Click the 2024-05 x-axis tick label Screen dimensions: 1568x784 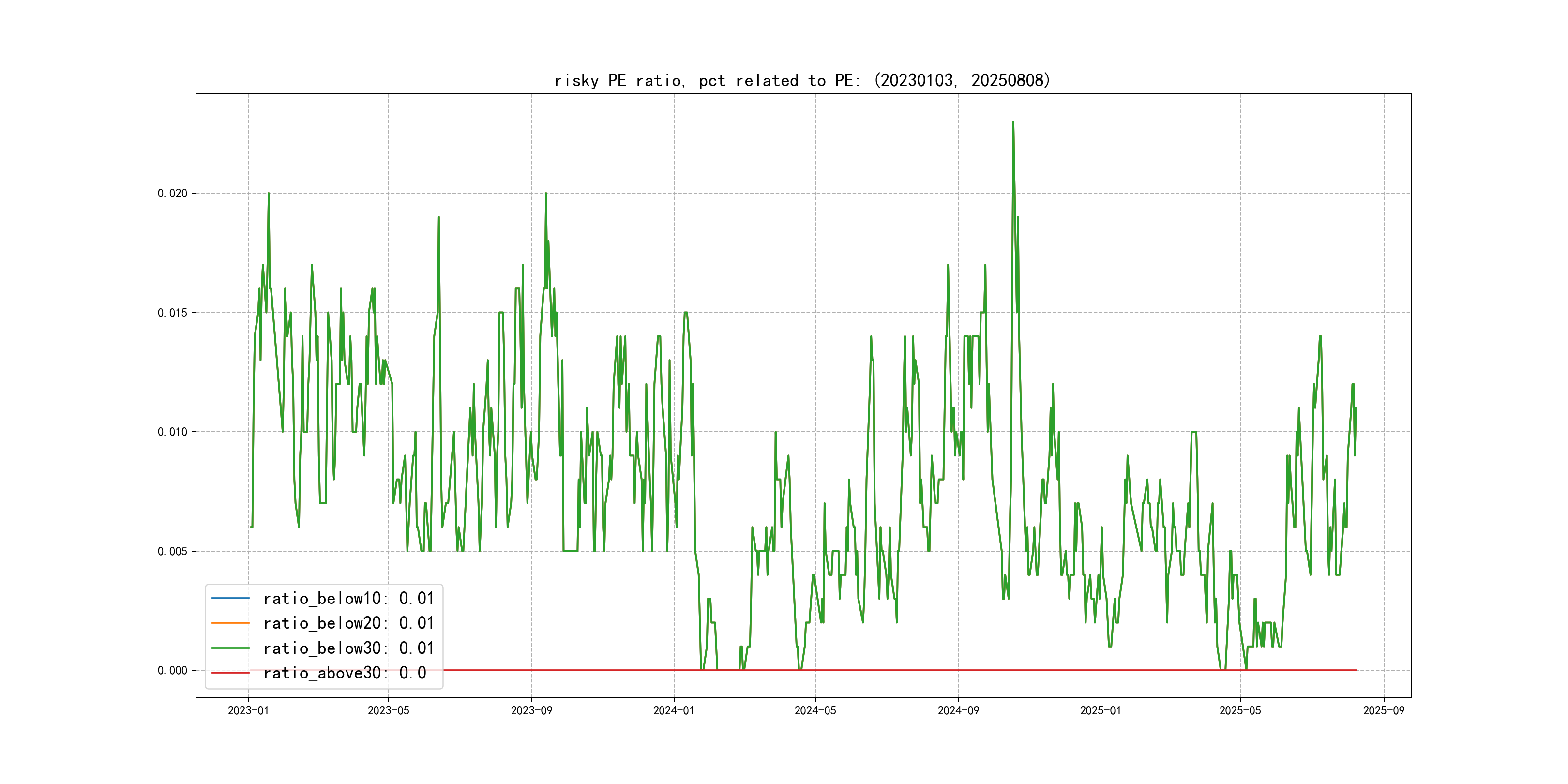815,710
